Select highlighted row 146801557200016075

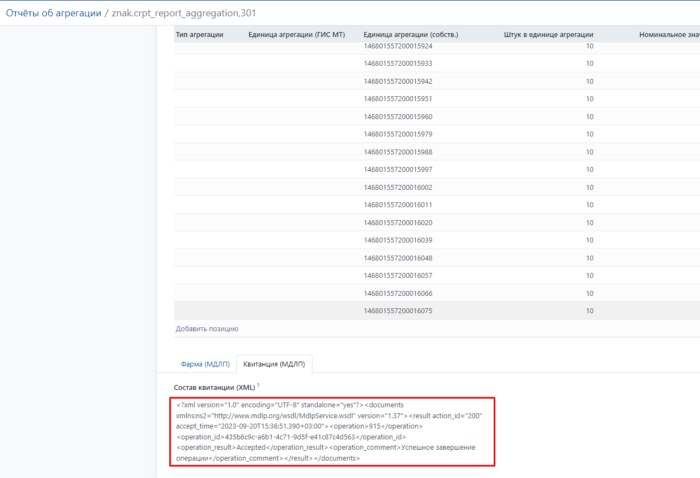(398, 311)
